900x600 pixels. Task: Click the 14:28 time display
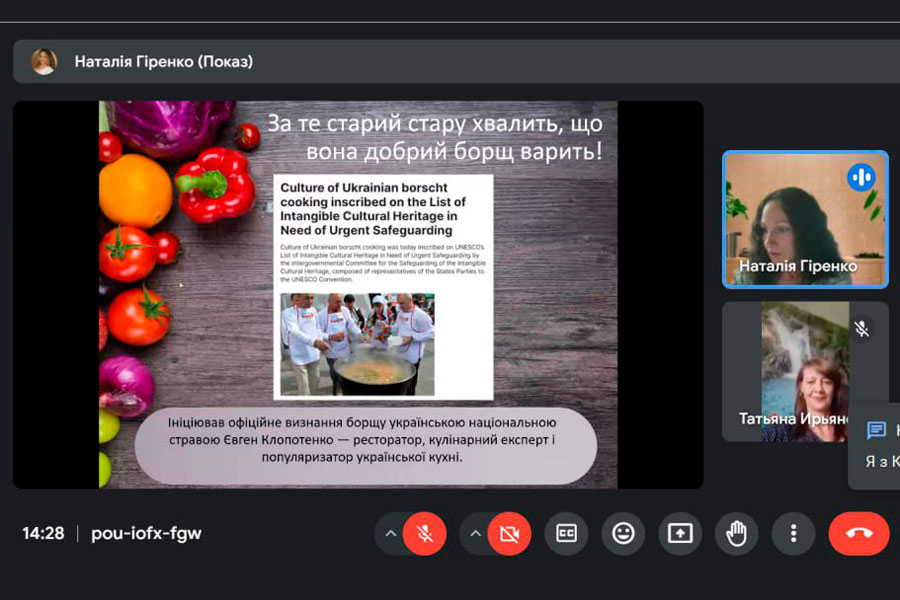(43, 533)
